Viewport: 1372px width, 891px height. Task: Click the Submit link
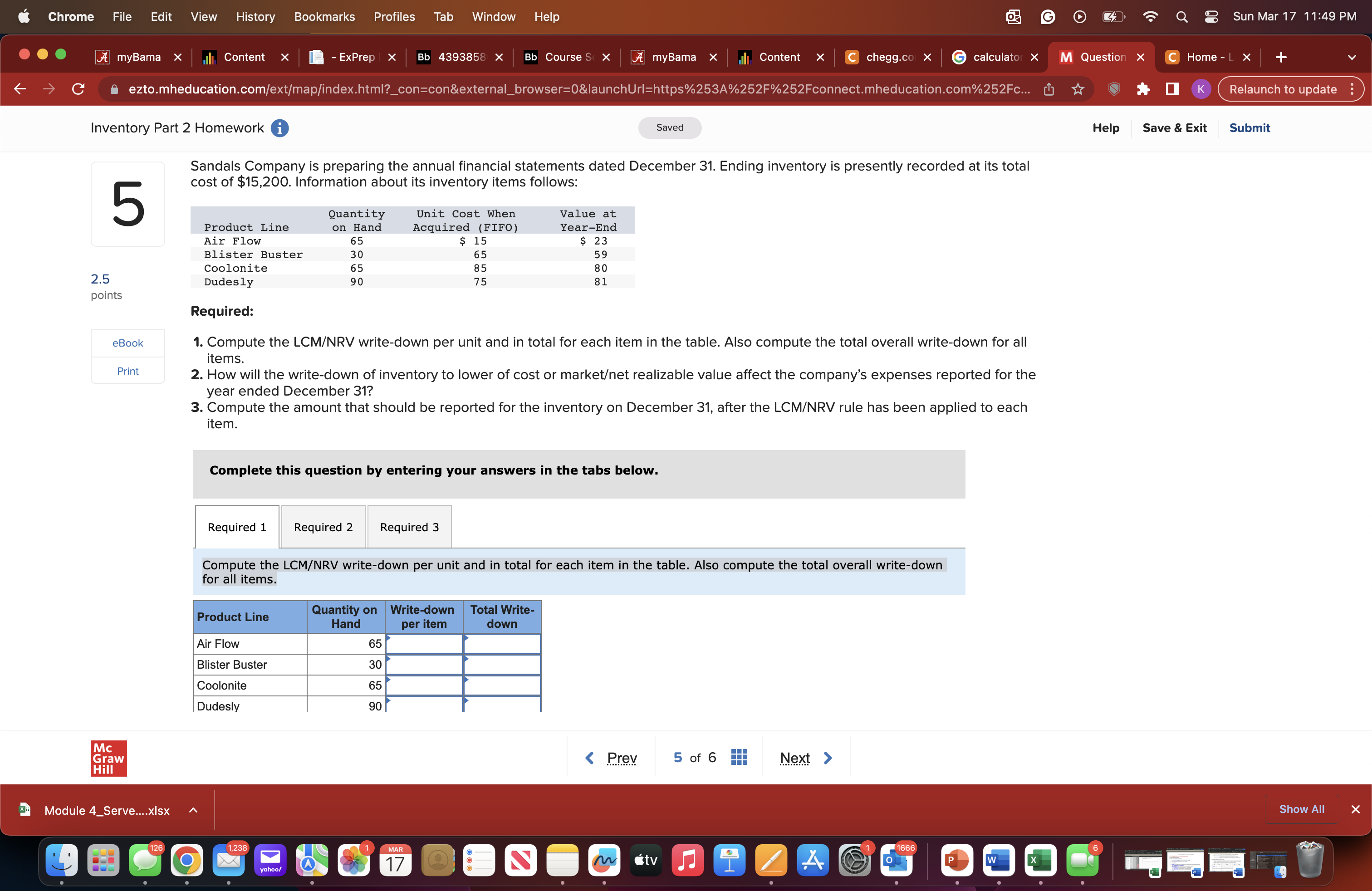pyautogui.click(x=1250, y=127)
